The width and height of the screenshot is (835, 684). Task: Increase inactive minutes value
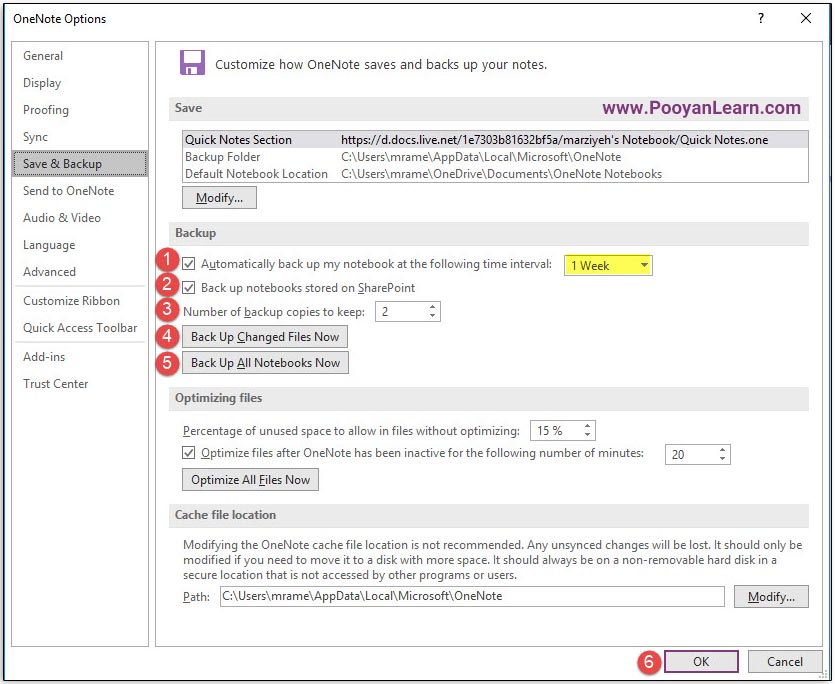point(722,450)
